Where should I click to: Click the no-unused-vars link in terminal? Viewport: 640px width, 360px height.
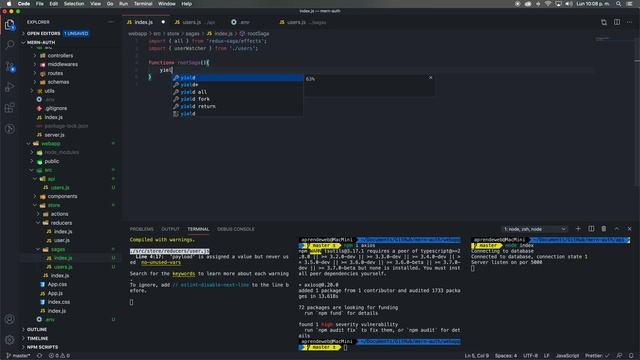pos(160,262)
